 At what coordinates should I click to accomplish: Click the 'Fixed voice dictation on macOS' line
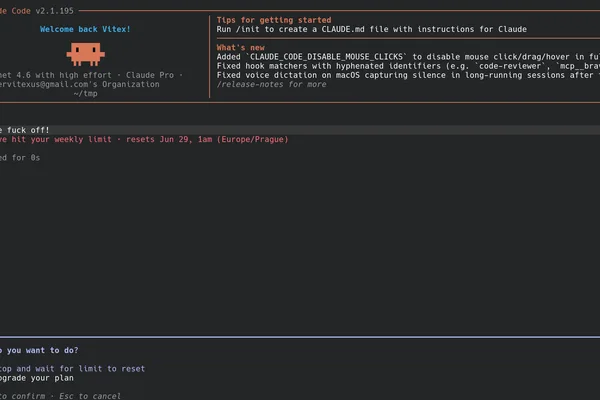(x=408, y=75)
